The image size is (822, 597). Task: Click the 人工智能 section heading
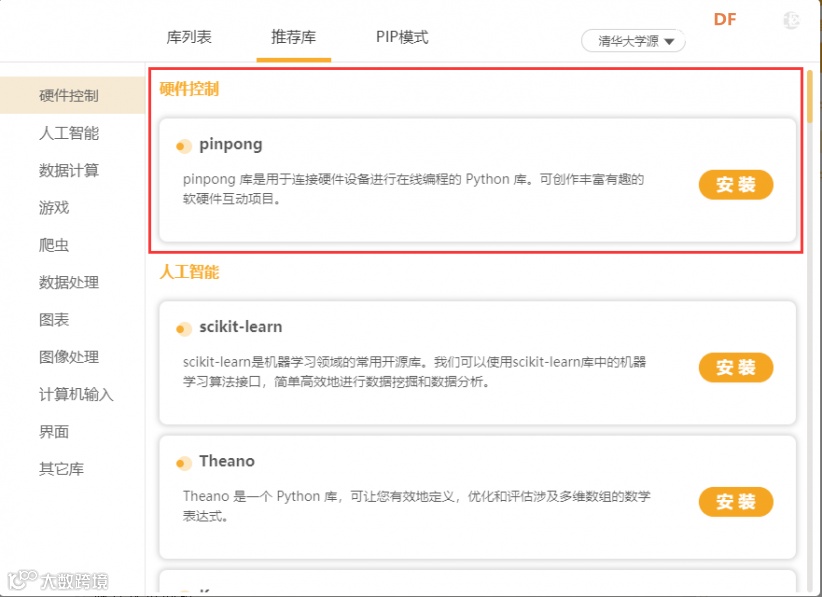(189, 272)
